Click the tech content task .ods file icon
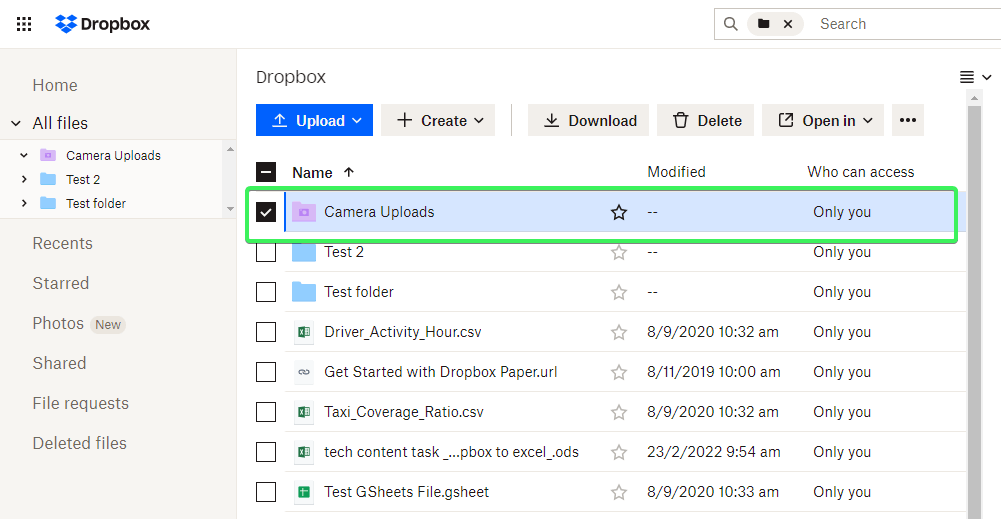 pyautogui.click(x=304, y=452)
